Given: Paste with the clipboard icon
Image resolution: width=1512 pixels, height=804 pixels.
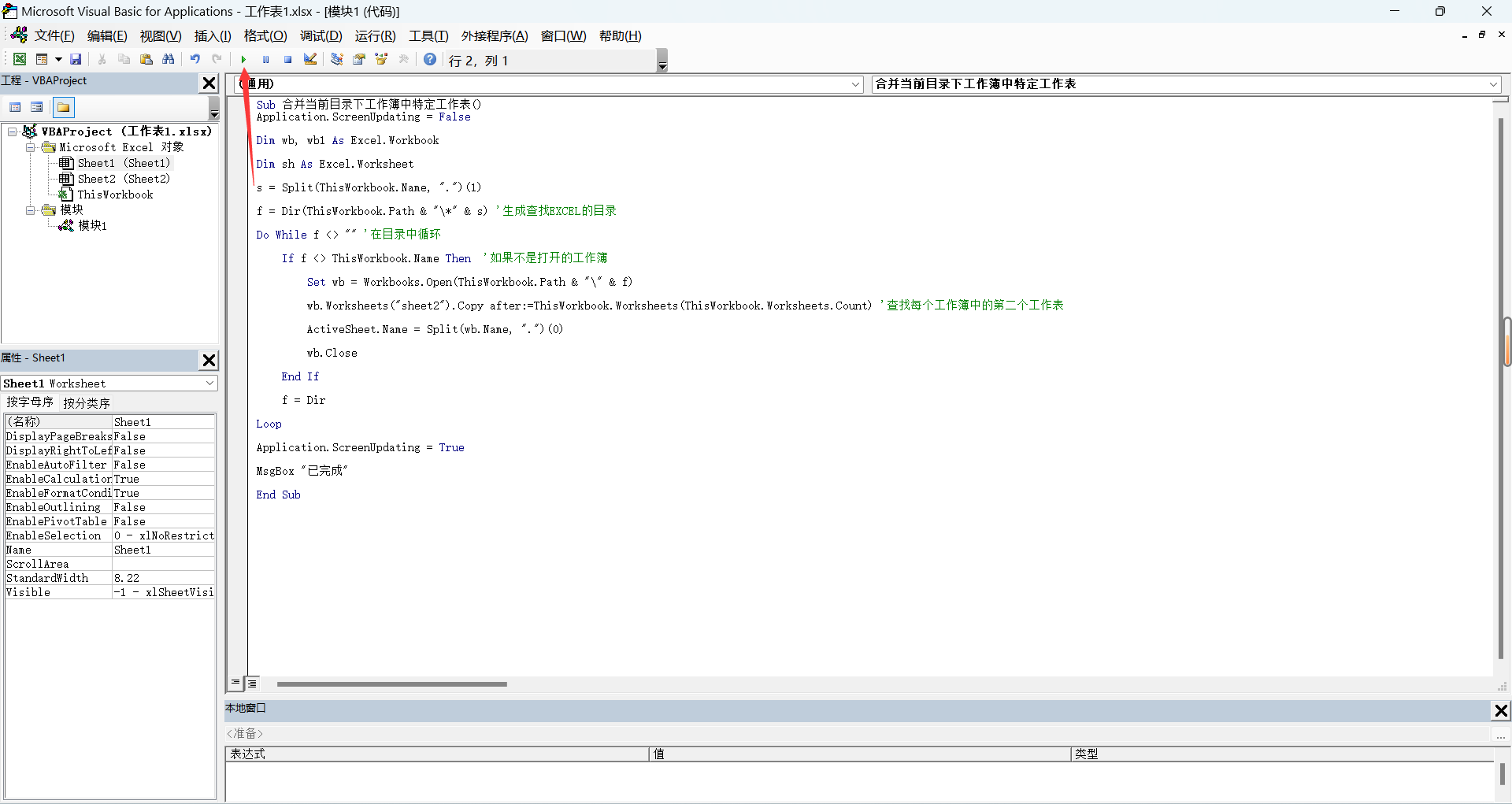Looking at the screenshot, I should pyautogui.click(x=146, y=59).
